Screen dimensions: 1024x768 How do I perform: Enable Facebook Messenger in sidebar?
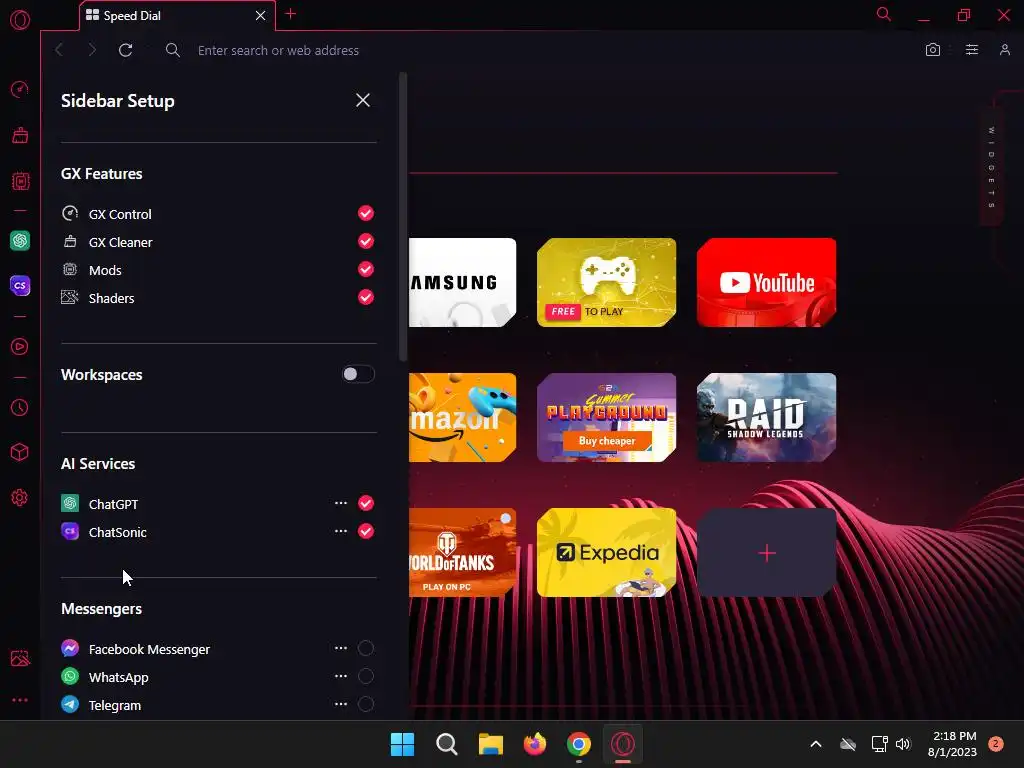[366, 648]
